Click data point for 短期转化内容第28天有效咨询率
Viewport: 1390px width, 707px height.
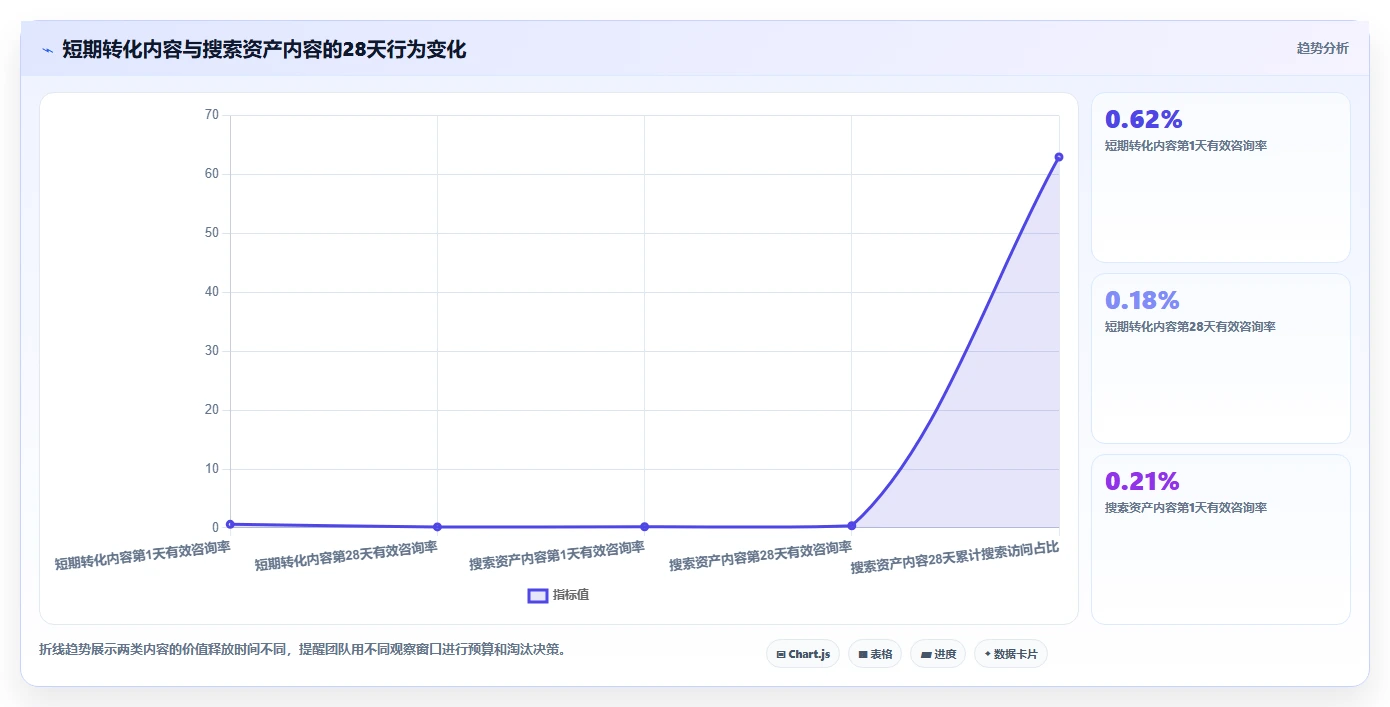point(437,527)
